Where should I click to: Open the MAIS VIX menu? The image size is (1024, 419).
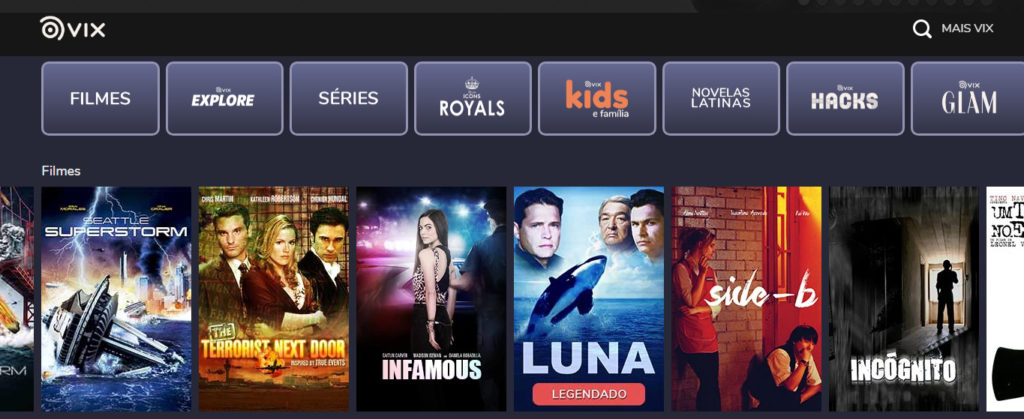[x=967, y=29]
